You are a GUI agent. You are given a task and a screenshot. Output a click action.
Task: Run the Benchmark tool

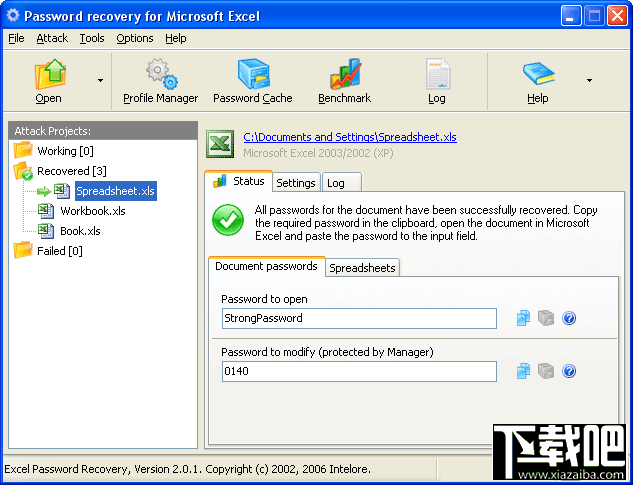[344, 81]
